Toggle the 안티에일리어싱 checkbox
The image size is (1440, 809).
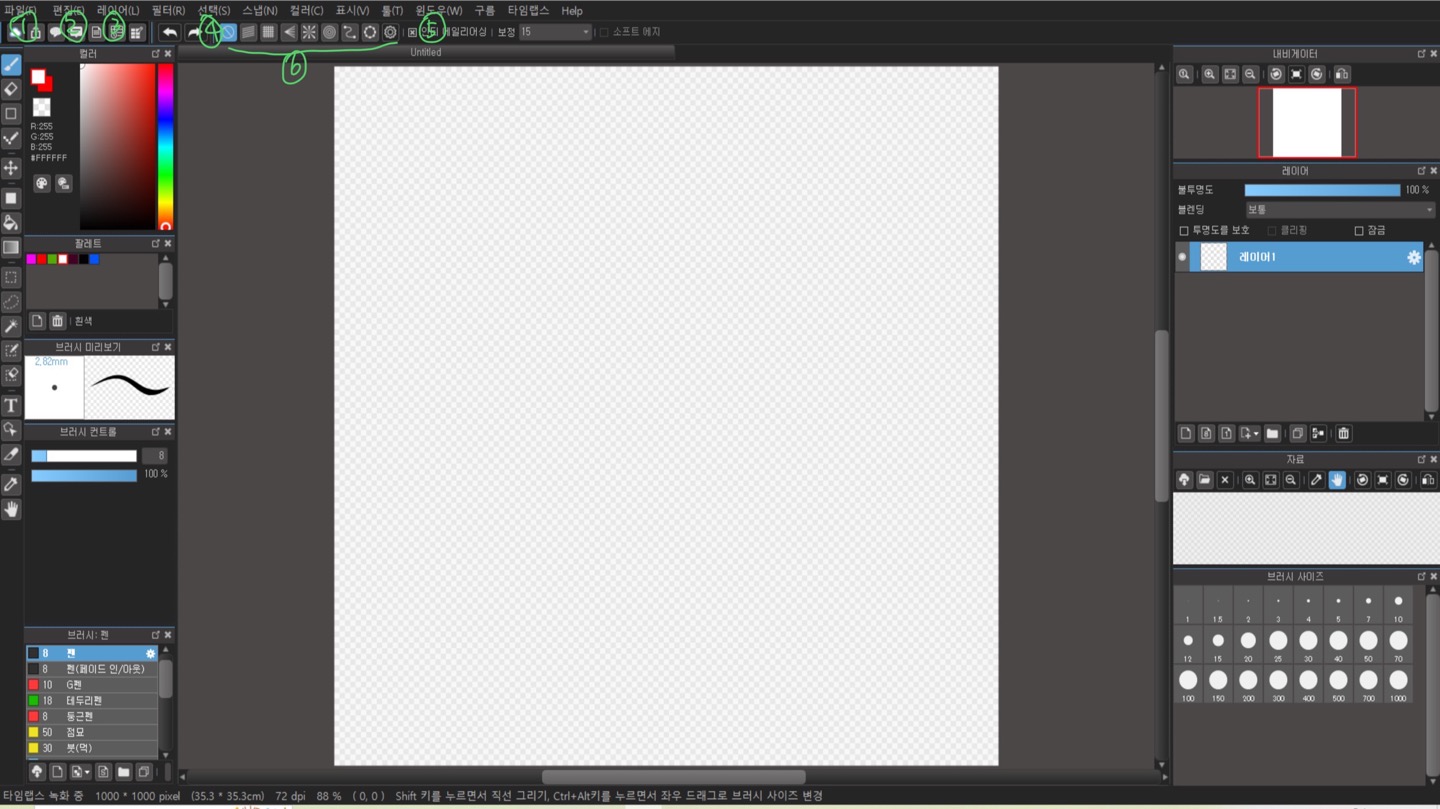point(412,32)
